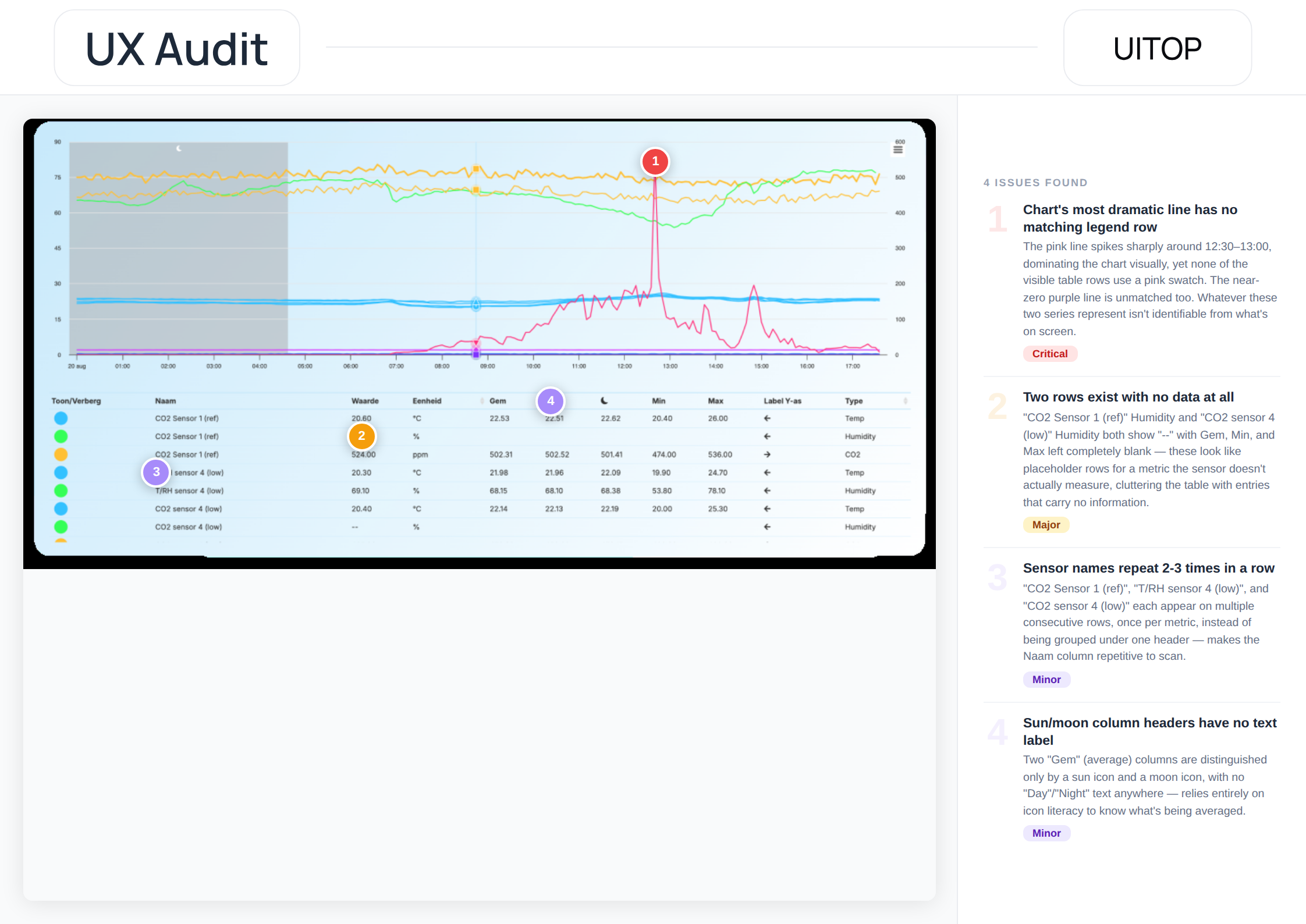Screen dimensions: 1306x924
Task: Click the Gem column header
Action: click(498, 401)
